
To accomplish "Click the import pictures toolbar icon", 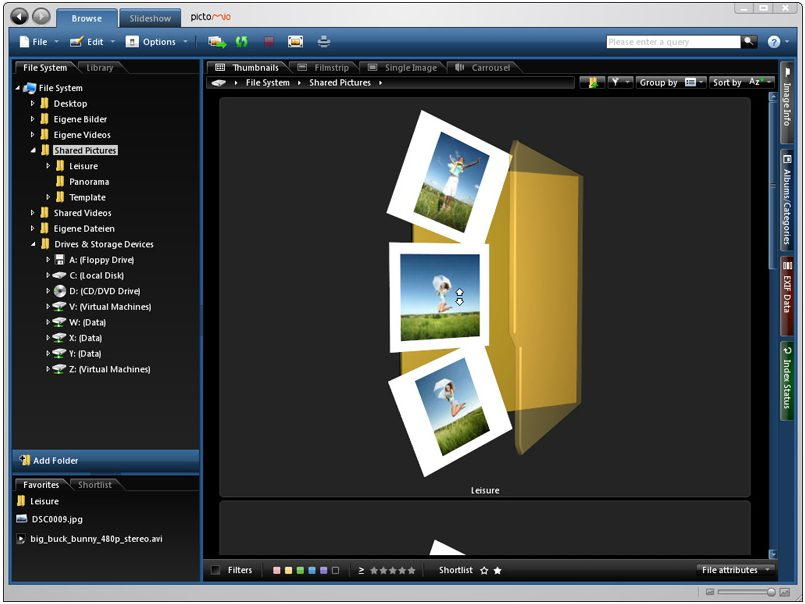I will point(216,42).
